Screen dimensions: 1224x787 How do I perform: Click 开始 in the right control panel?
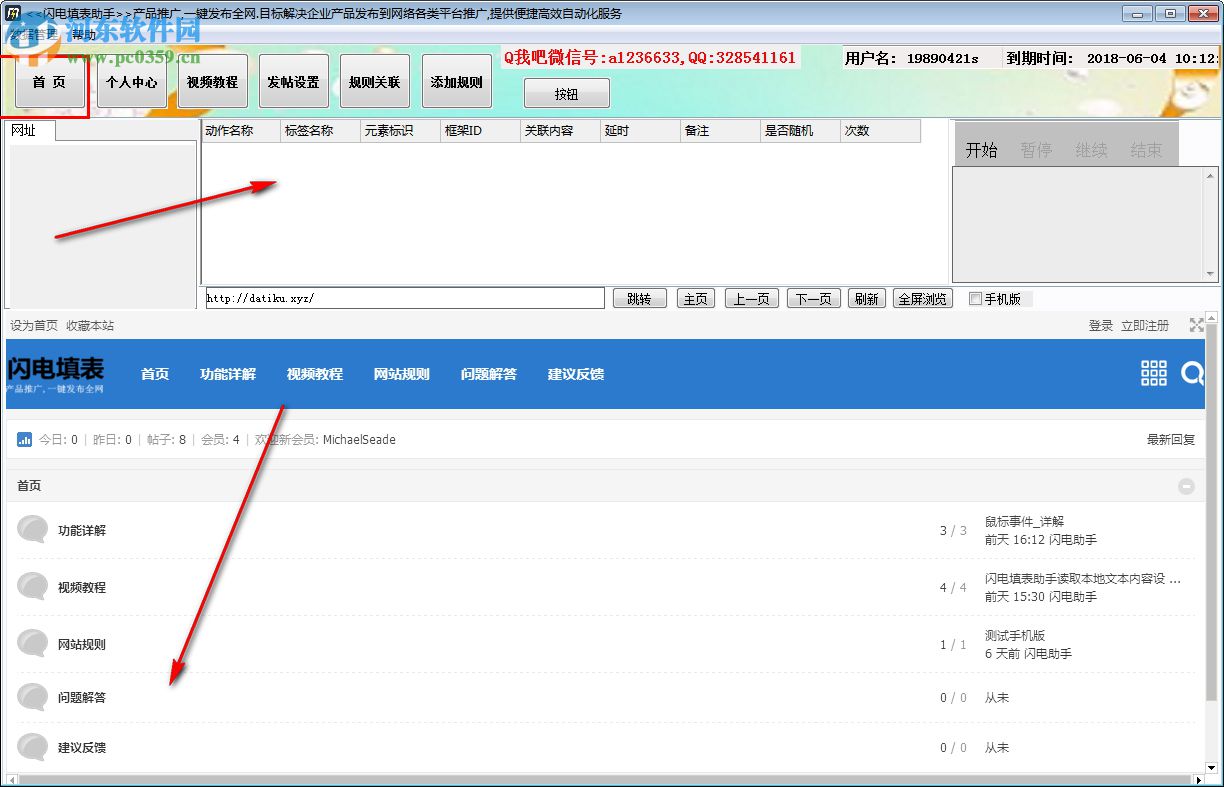pos(982,148)
